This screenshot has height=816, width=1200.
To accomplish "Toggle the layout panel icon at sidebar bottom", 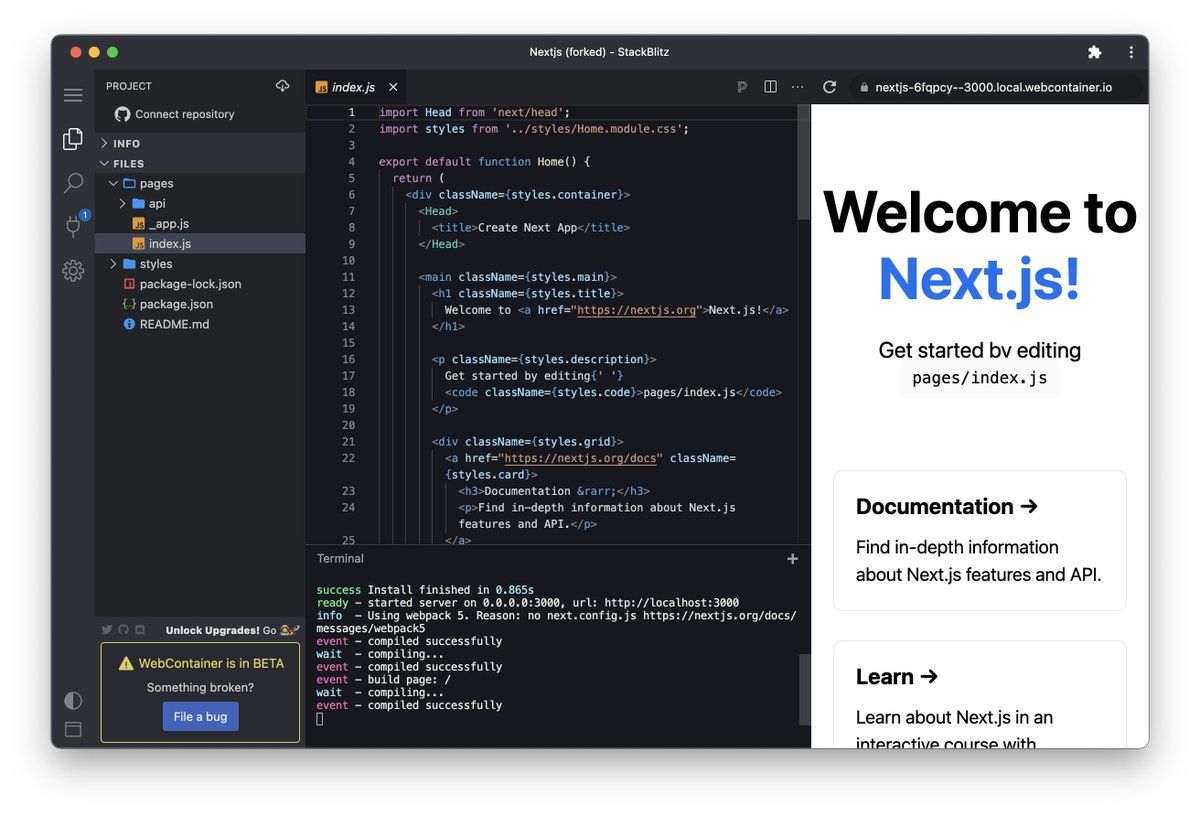I will [x=73, y=730].
